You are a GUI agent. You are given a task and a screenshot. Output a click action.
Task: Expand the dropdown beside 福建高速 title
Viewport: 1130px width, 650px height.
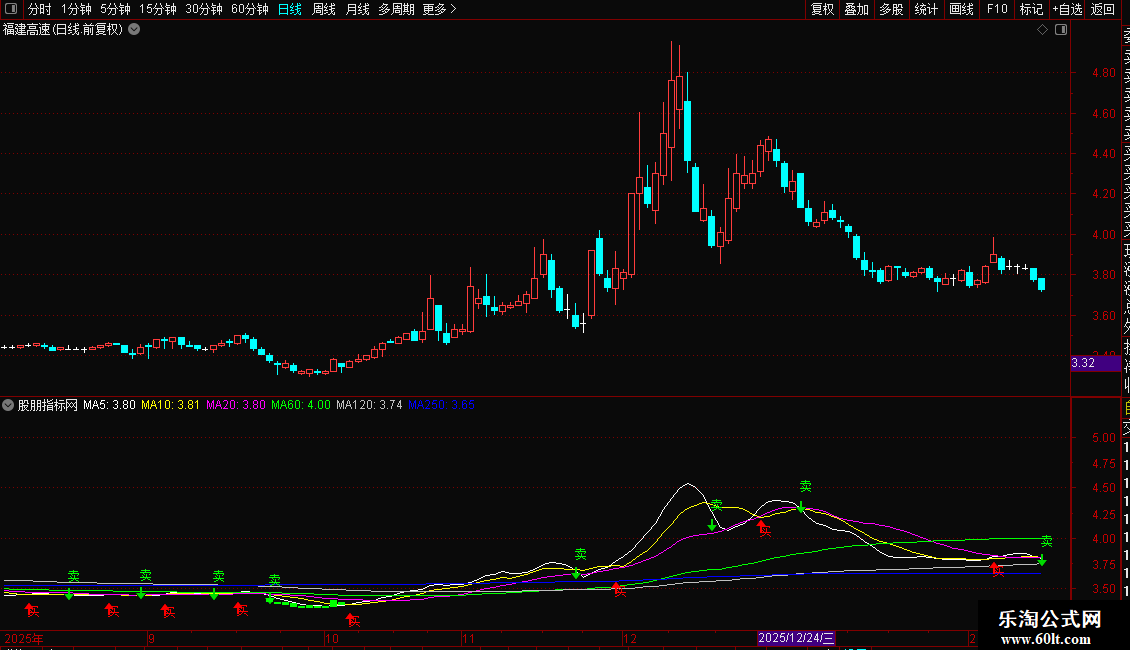(x=134, y=30)
